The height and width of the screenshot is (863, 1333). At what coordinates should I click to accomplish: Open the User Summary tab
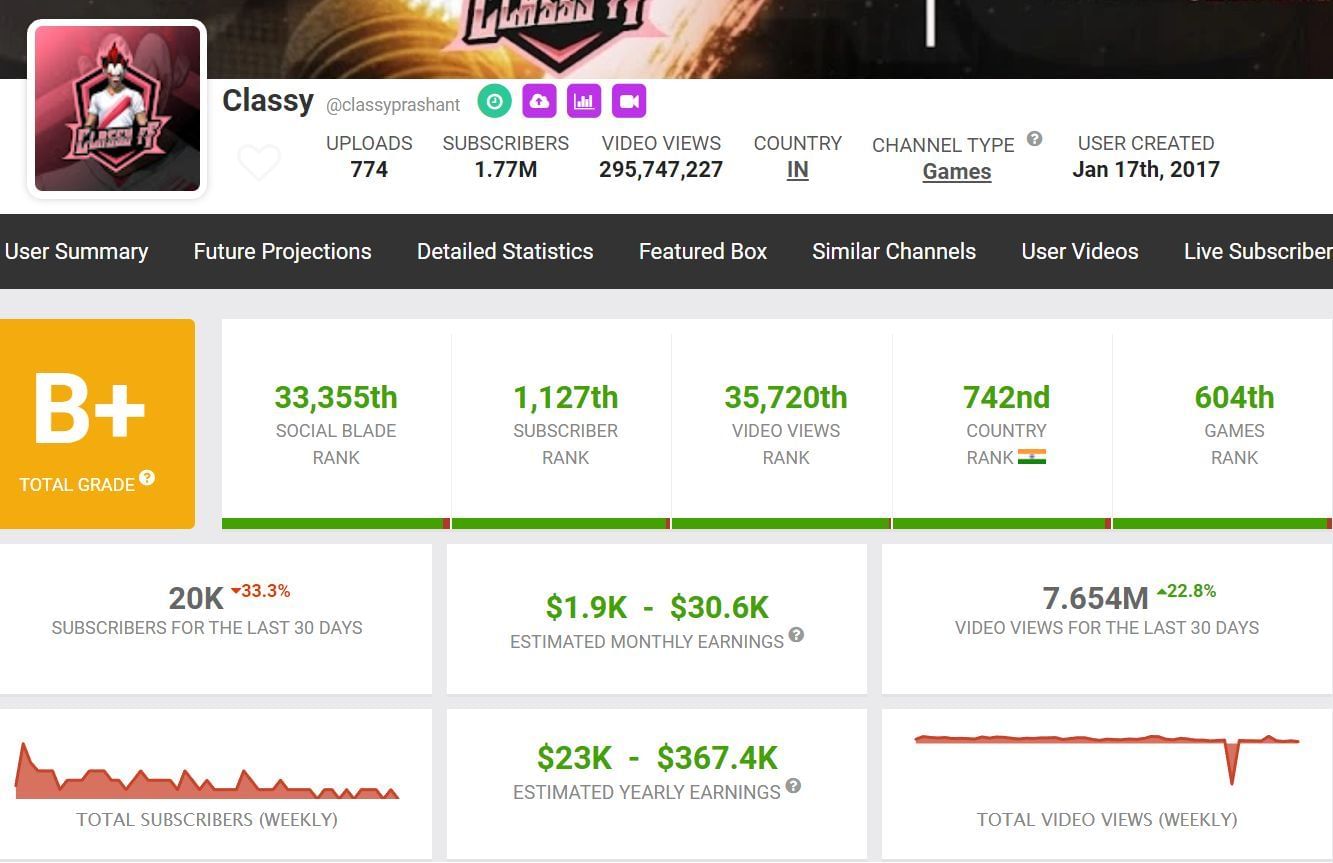pyautogui.click(x=76, y=252)
